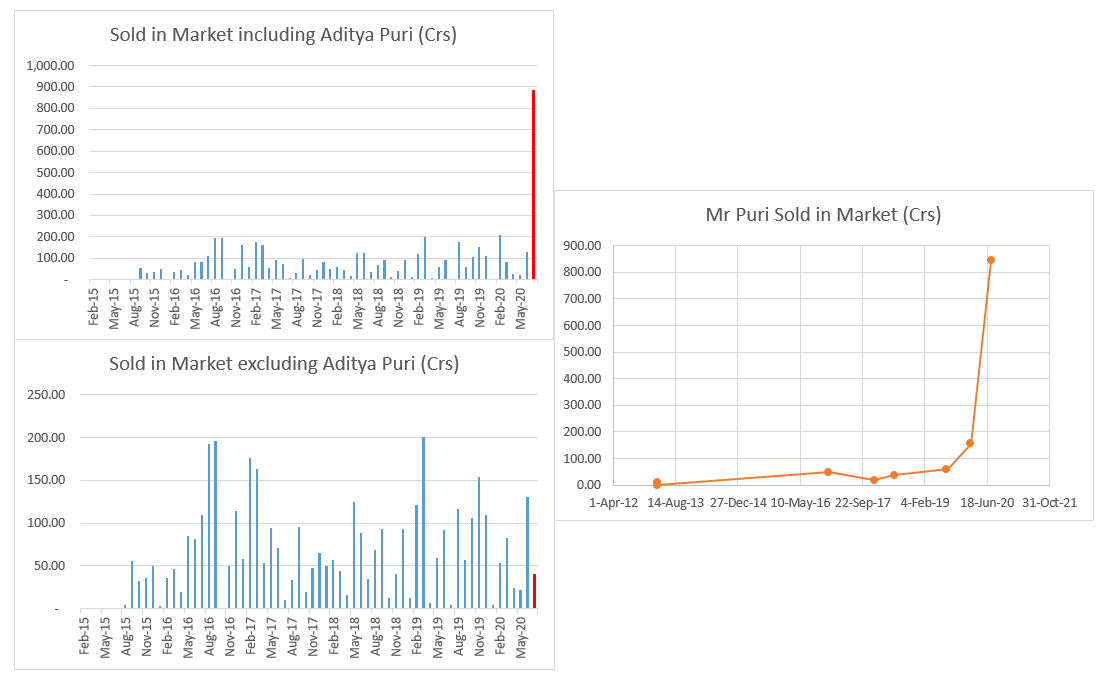Viewport: 1112px width, 684px height.
Task: Click the May-20 label in the including-Puri chart
Action: [x=521, y=308]
